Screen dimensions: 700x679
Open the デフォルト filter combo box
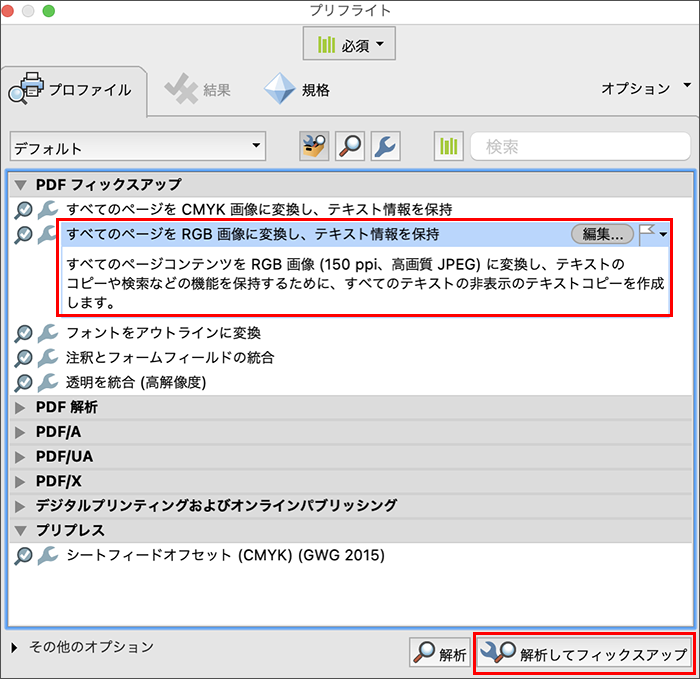137,147
